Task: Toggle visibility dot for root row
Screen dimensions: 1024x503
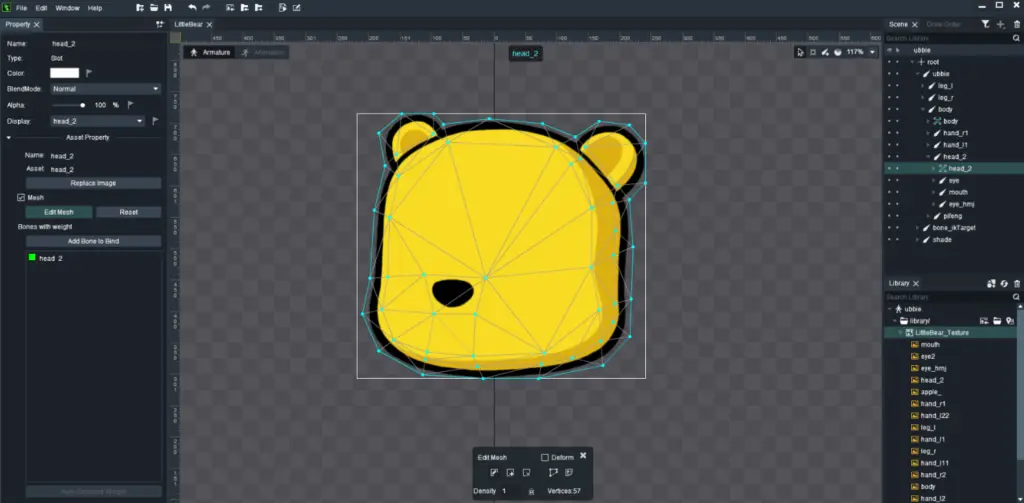Action: [x=889, y=62]
